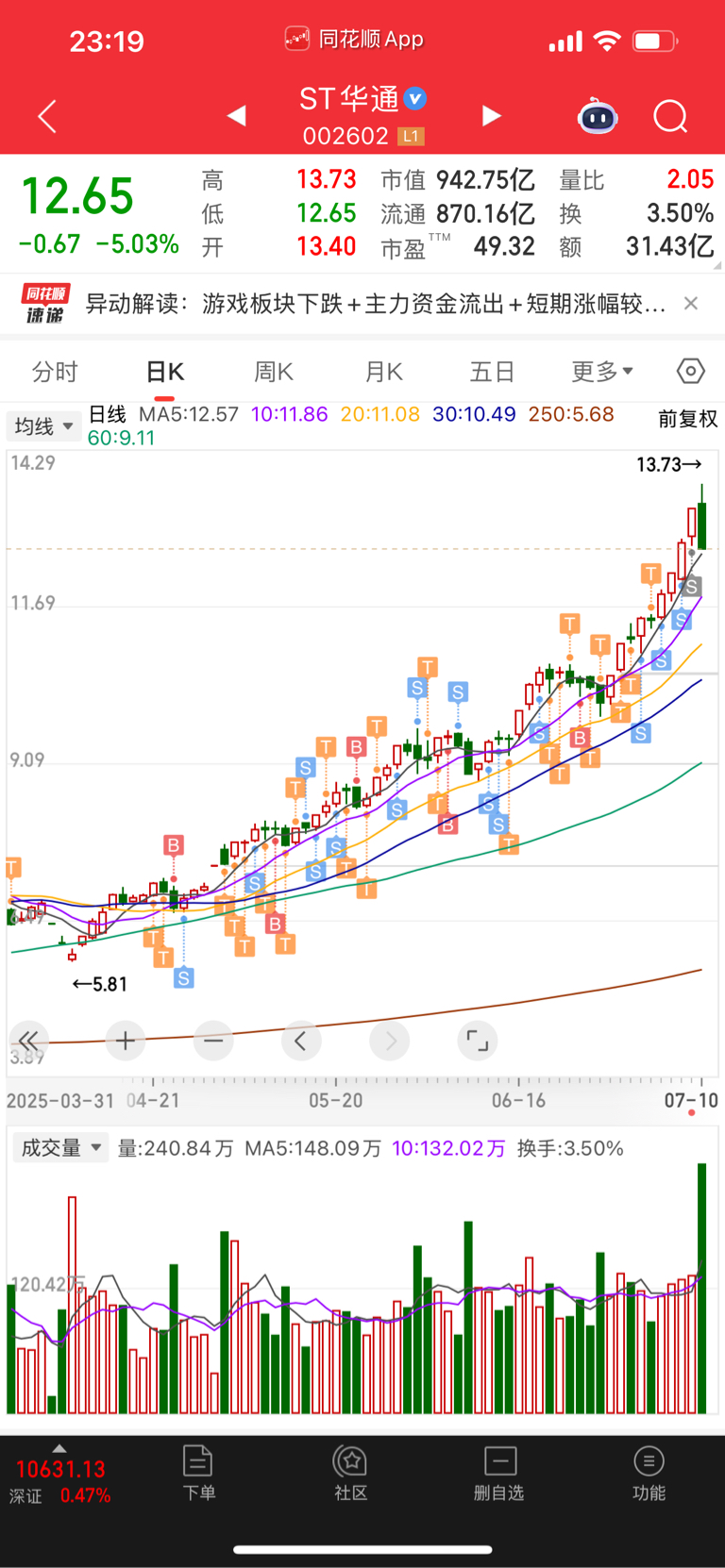This screenshot has height=1568, width=725.
Task: Tap the MA 250:5.68 legend
Action: pyautogui.click(x=571, y=414)
